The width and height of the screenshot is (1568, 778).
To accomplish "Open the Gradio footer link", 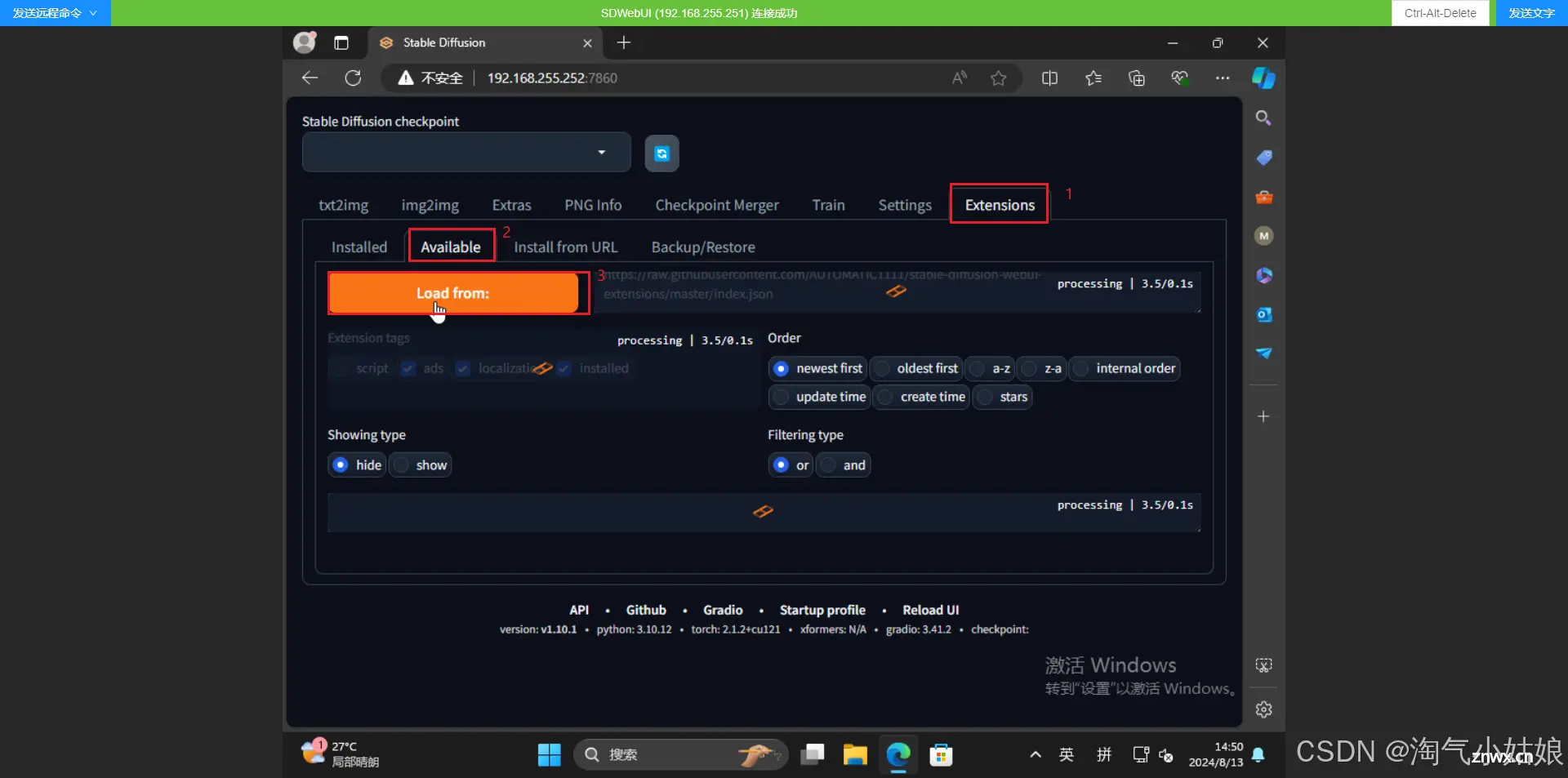I will 723,610.
